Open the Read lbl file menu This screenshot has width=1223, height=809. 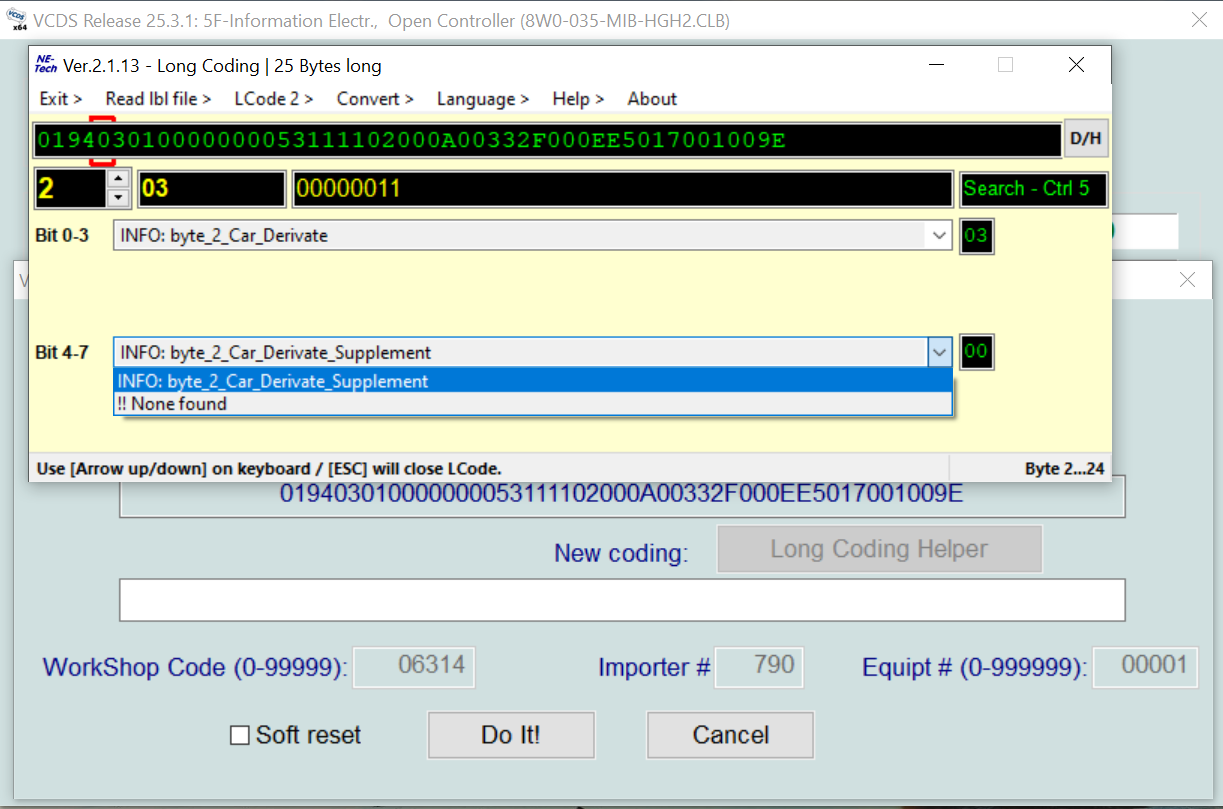tap(158, 99)
